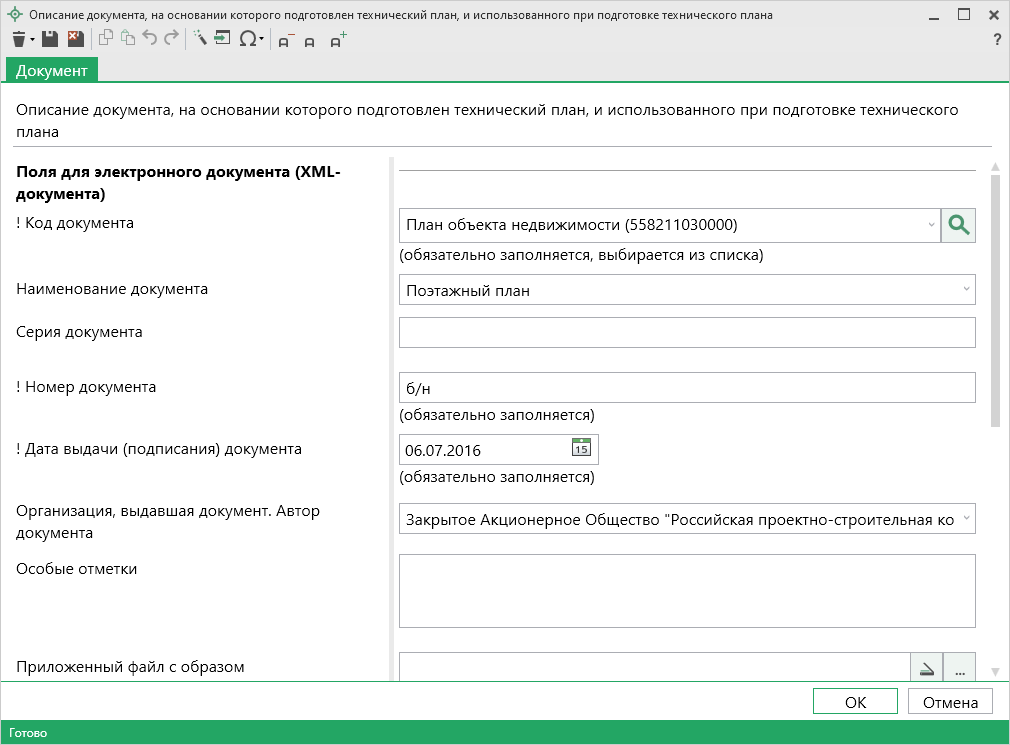The image size is (1010, 745).
Task: Click the import arrow toolbar icon
Action: pos(222,39)
